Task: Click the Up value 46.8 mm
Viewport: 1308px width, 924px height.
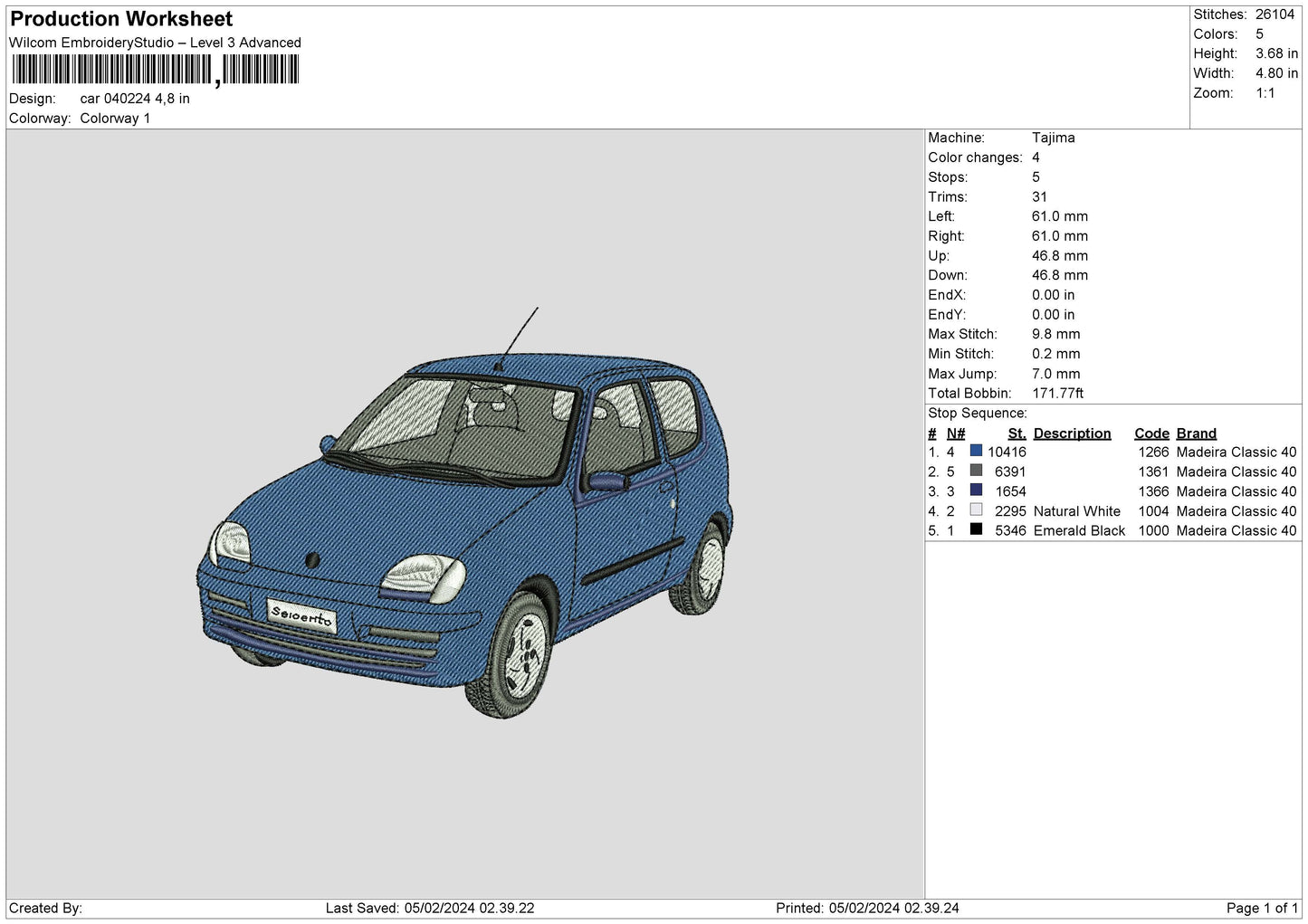Action: click(1060, 256)
